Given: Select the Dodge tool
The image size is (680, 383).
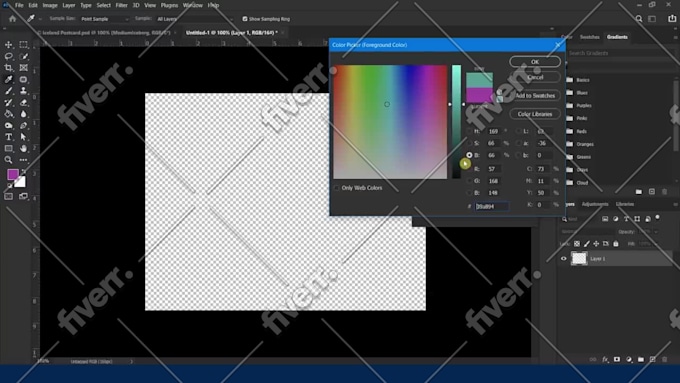Looking at the screenshot, I should point(8,125).
